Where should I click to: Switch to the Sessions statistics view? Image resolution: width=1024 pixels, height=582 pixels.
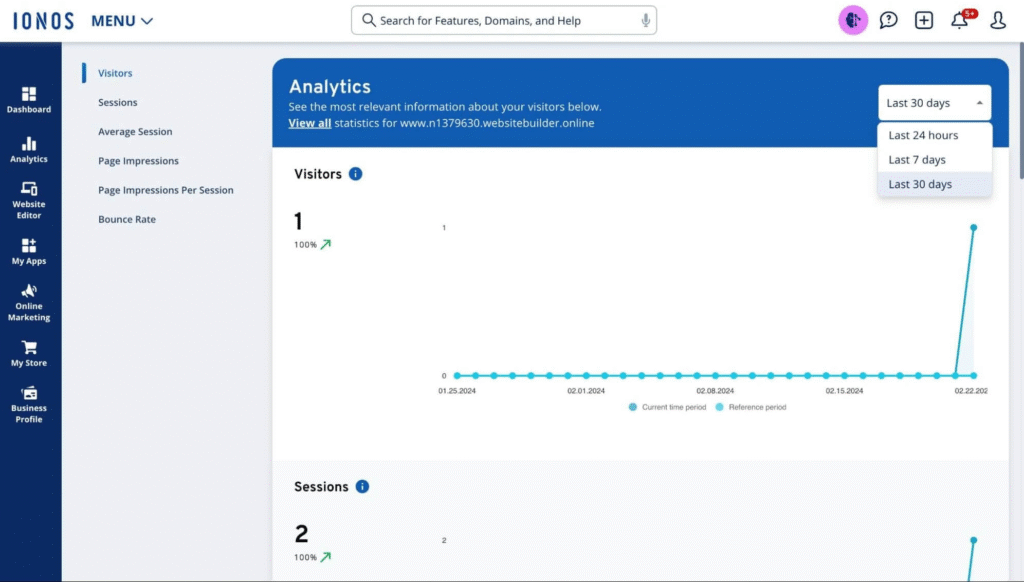point(118,102)
